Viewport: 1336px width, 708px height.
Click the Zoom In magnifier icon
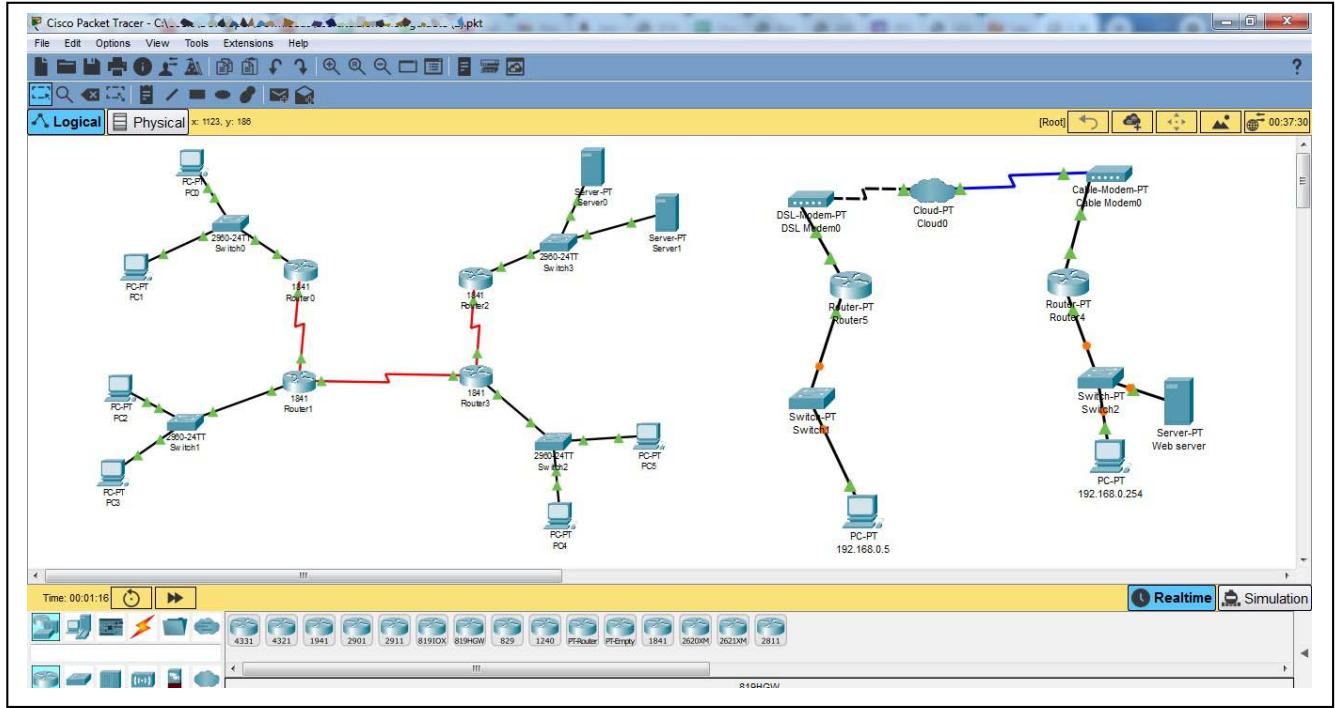[332, 67]
